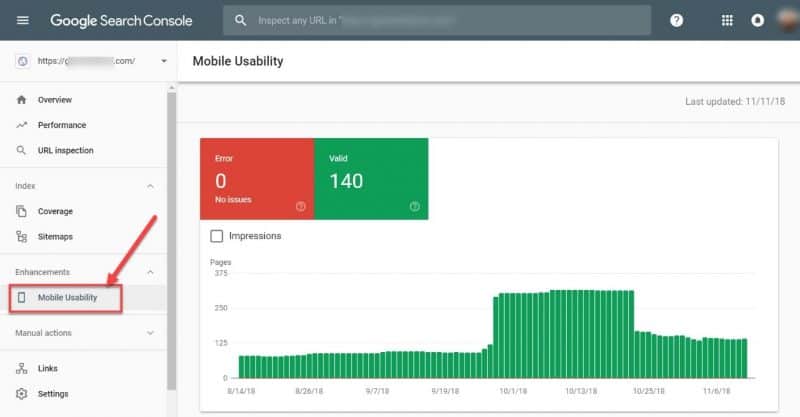Open the hamburger navigation menu

pyautogui.click(x=22, y=20)
